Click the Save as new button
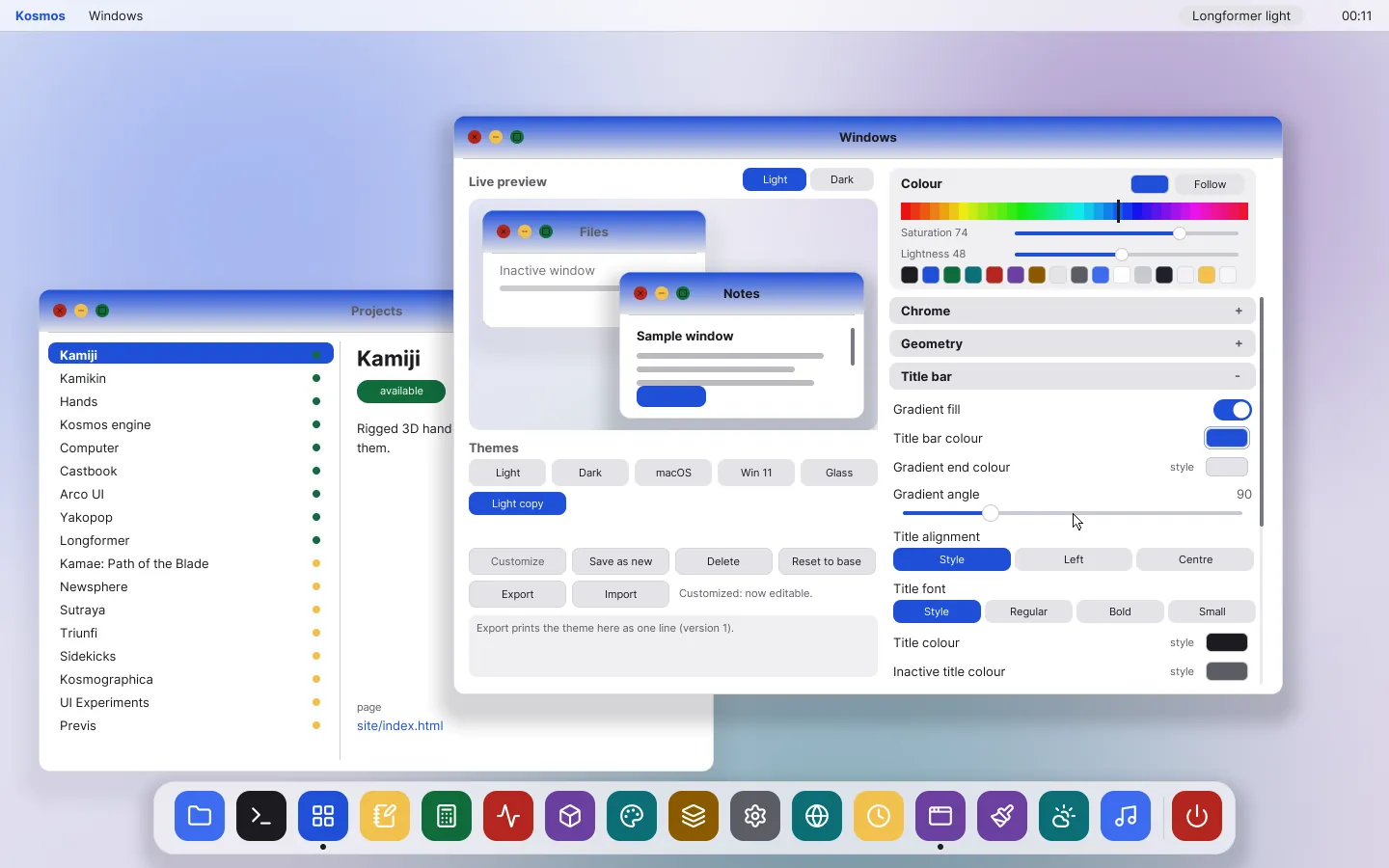The image size is (1389, 868). pyautogui.click(x=621, y=561)
